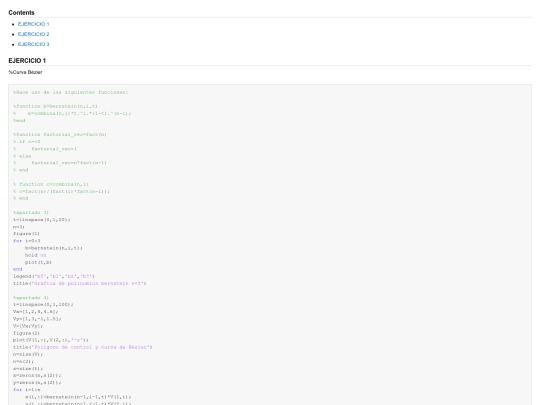Click the 'figure(2)' code line
The height and width of the screenshot is (405, 540).
(27, 333)
